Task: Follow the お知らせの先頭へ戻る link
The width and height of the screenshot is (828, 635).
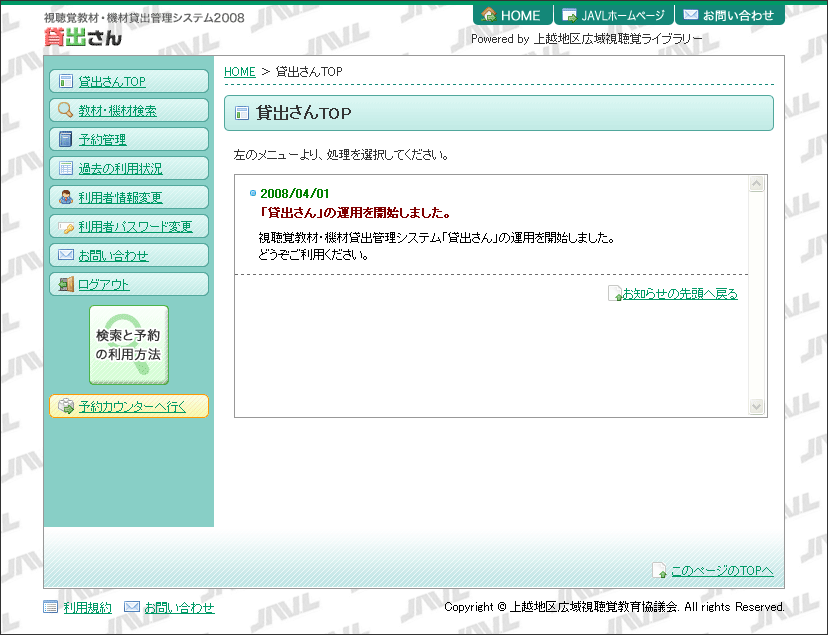Action: (680, 294)
